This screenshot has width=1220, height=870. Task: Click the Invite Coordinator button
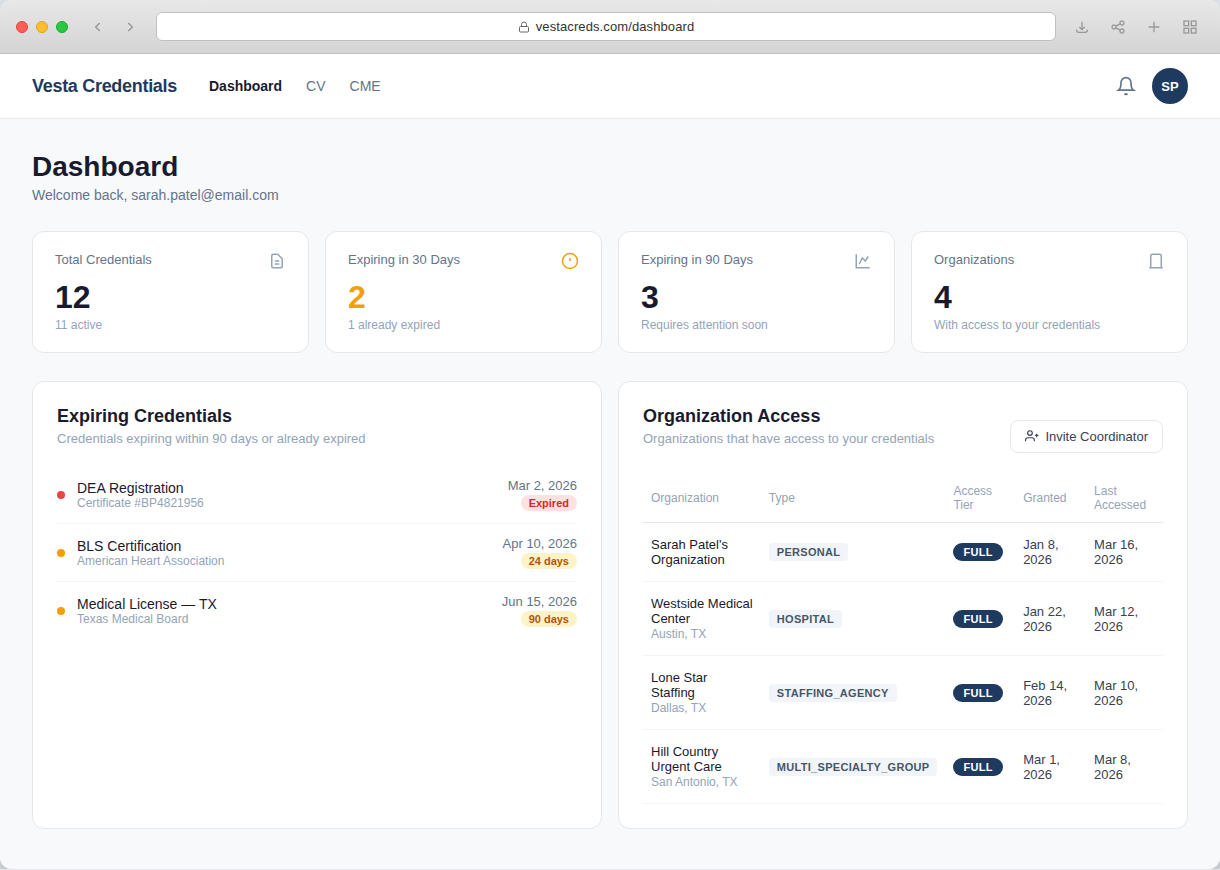tap(1086, 436)
